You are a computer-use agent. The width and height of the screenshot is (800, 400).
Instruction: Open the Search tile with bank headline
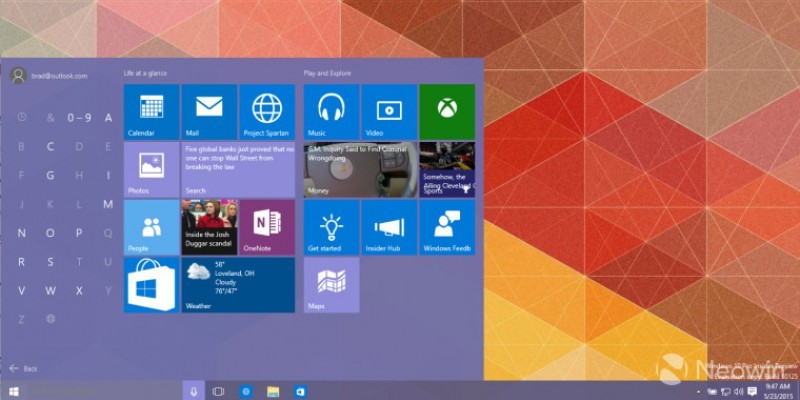click(238, 170)
